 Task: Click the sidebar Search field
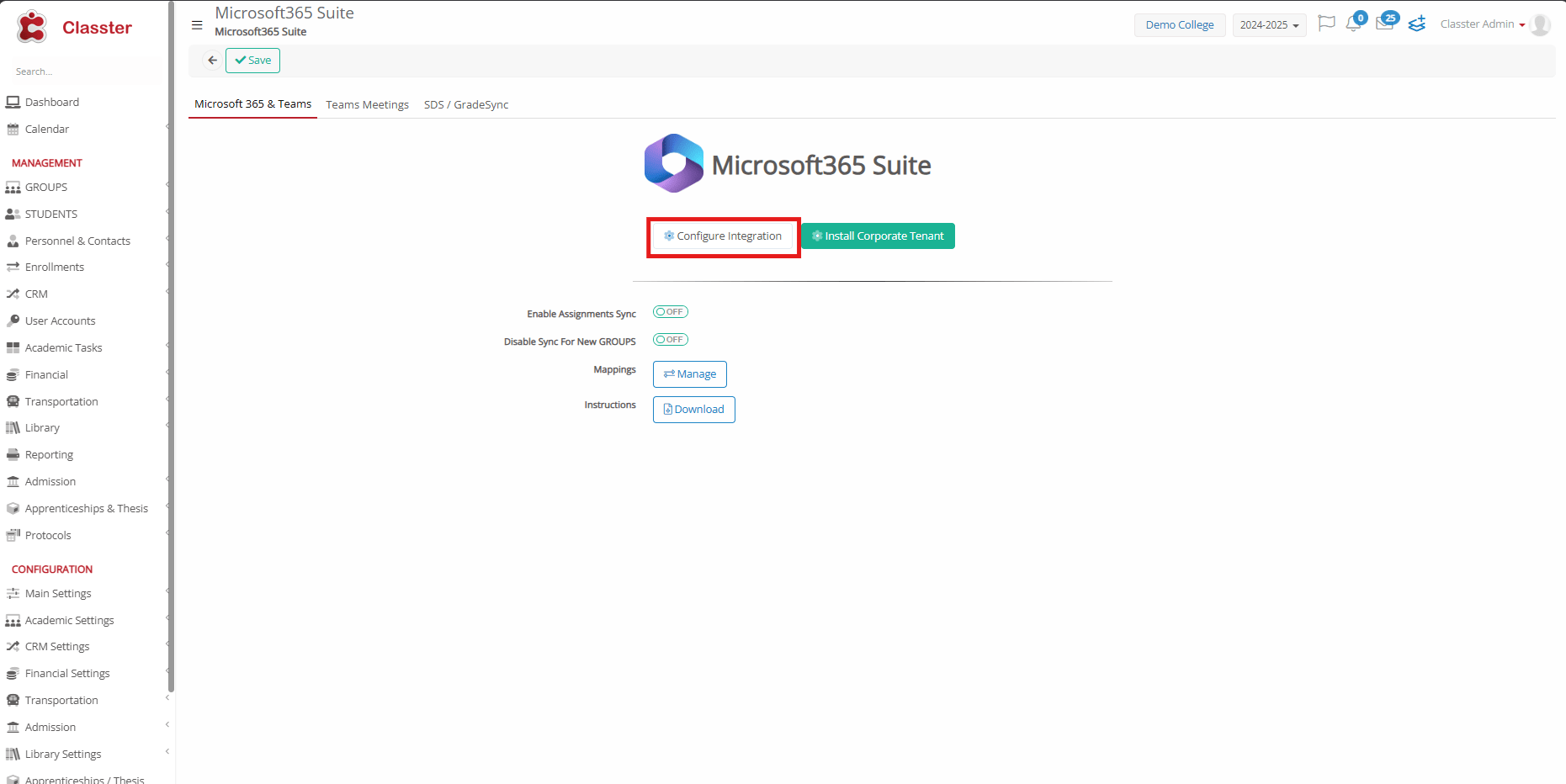click(84, 72)
